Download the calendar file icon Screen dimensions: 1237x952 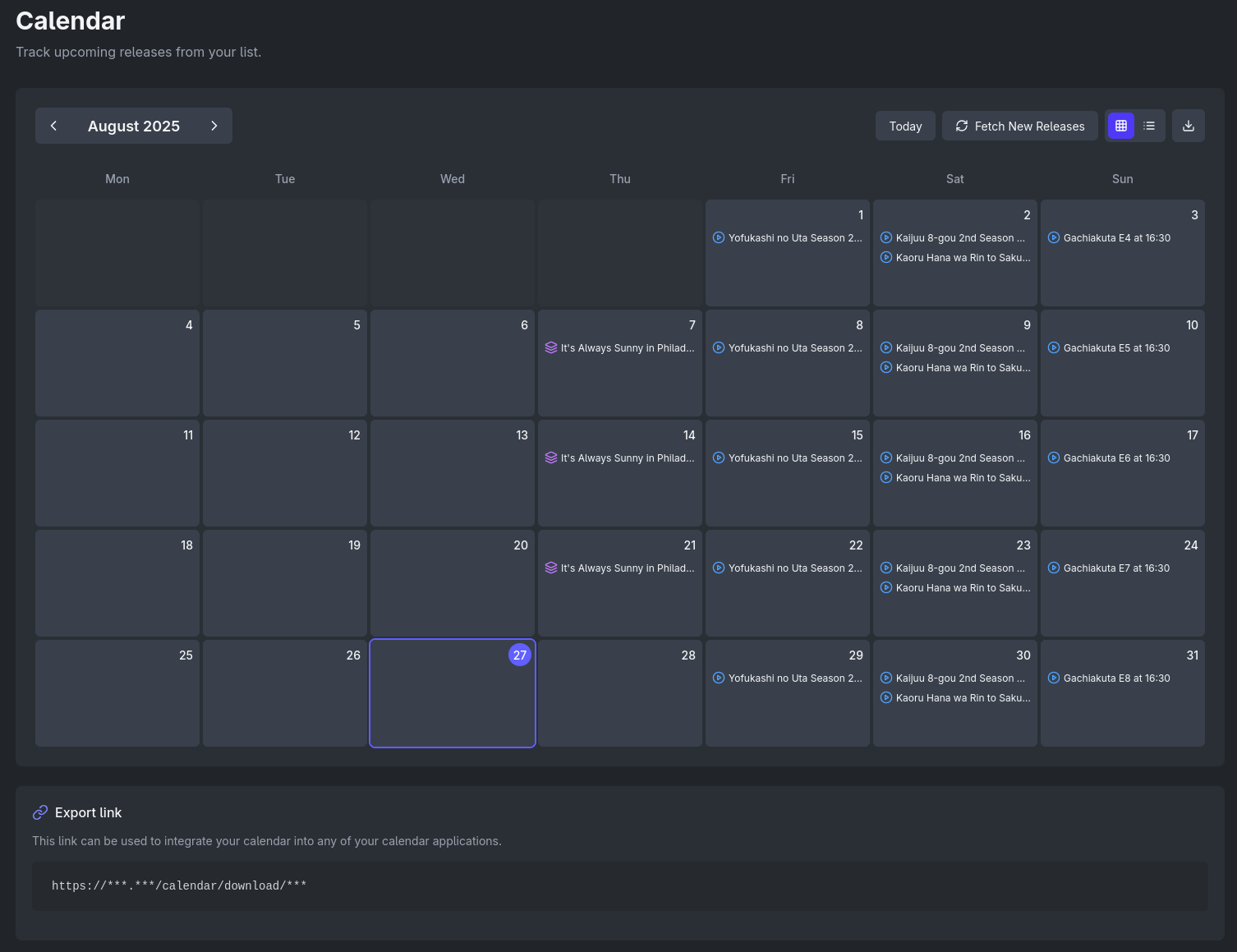point(1188,126)
